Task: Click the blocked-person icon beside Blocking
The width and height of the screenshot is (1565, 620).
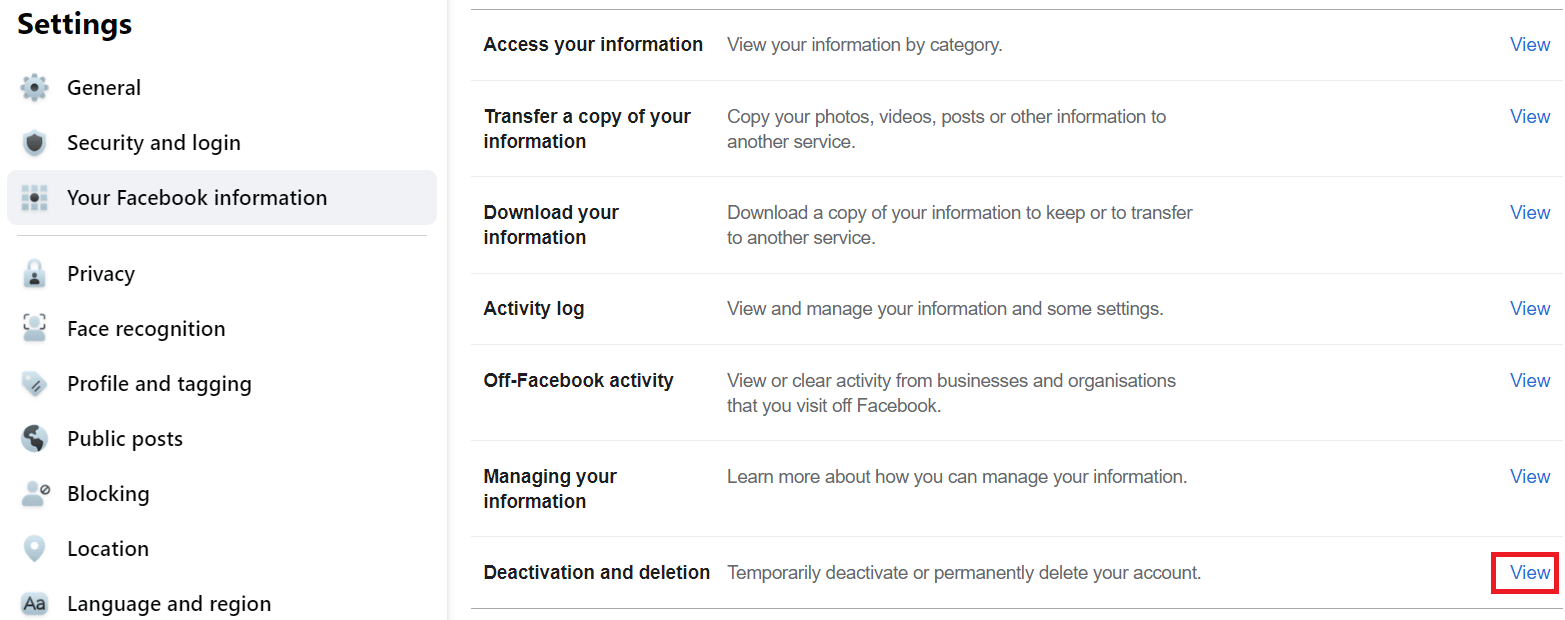Action: pyautogui.click(x=35, y=493)
